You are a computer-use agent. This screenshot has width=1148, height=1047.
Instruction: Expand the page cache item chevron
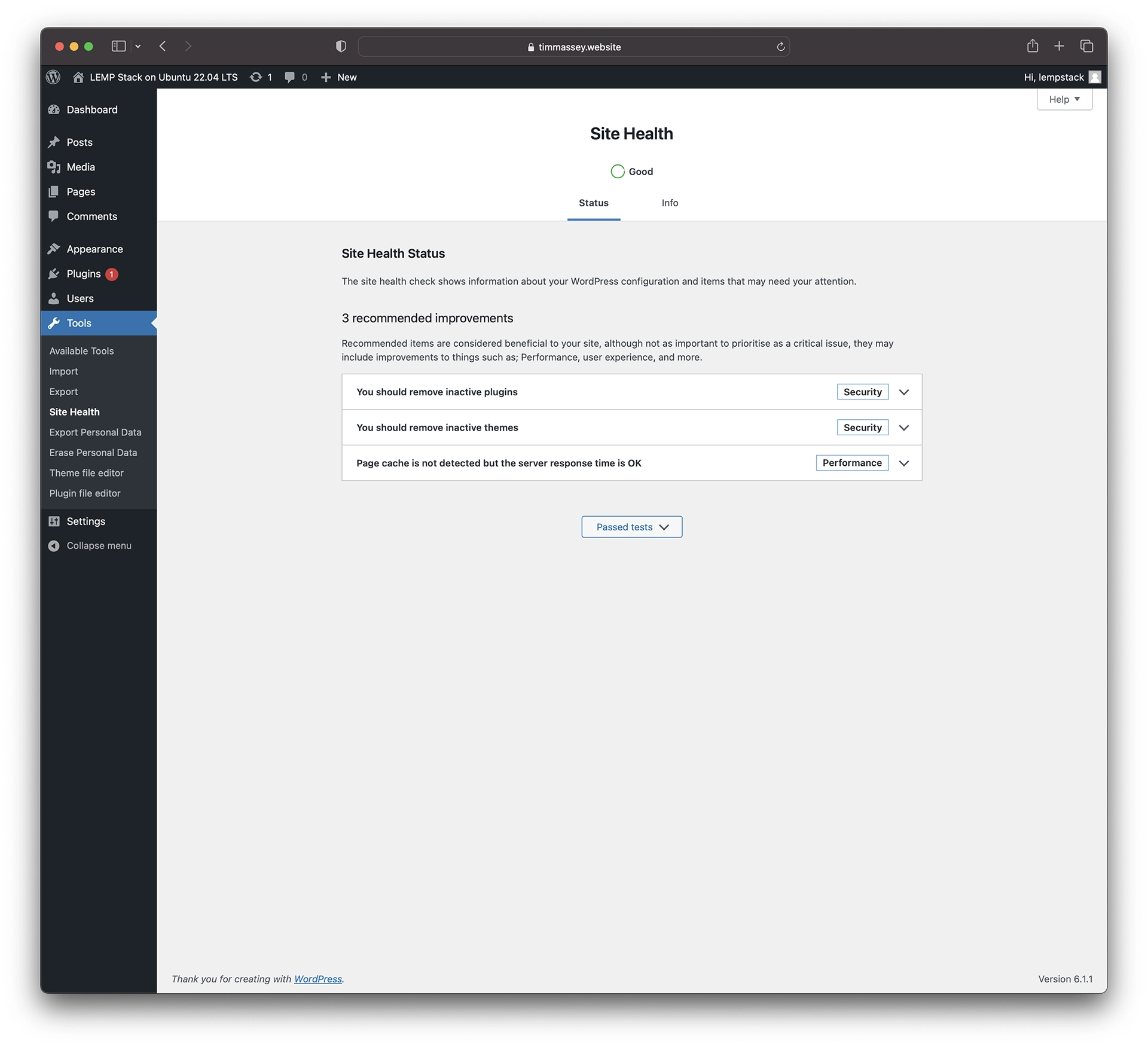pyautogui.click(x=904, y=463)
